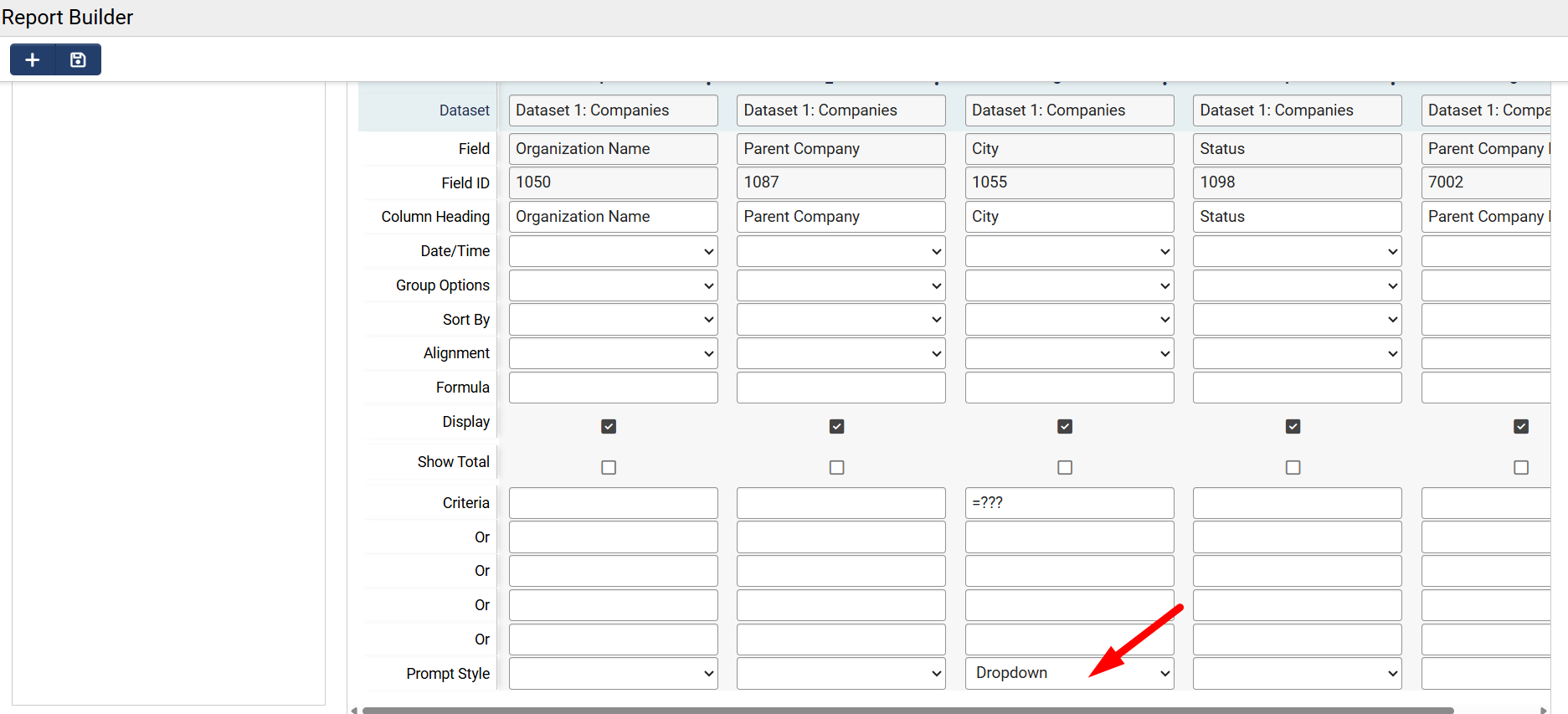Enable Show Total for Organization Name column
The height and width of the screenshot is (714, 1568).
(x=609, y=467)
